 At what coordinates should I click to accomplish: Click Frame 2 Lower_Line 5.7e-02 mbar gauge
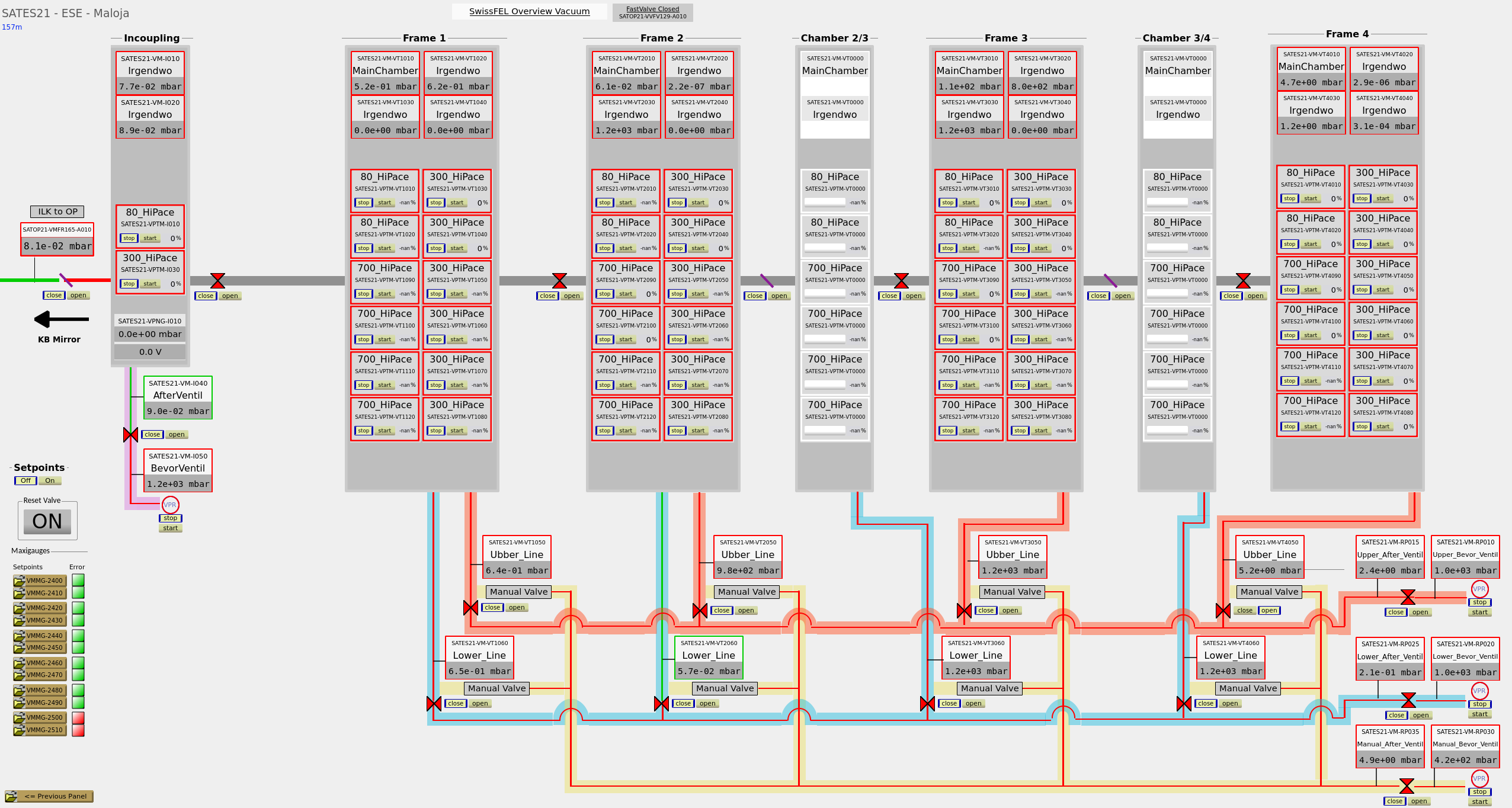click(709, 671)
